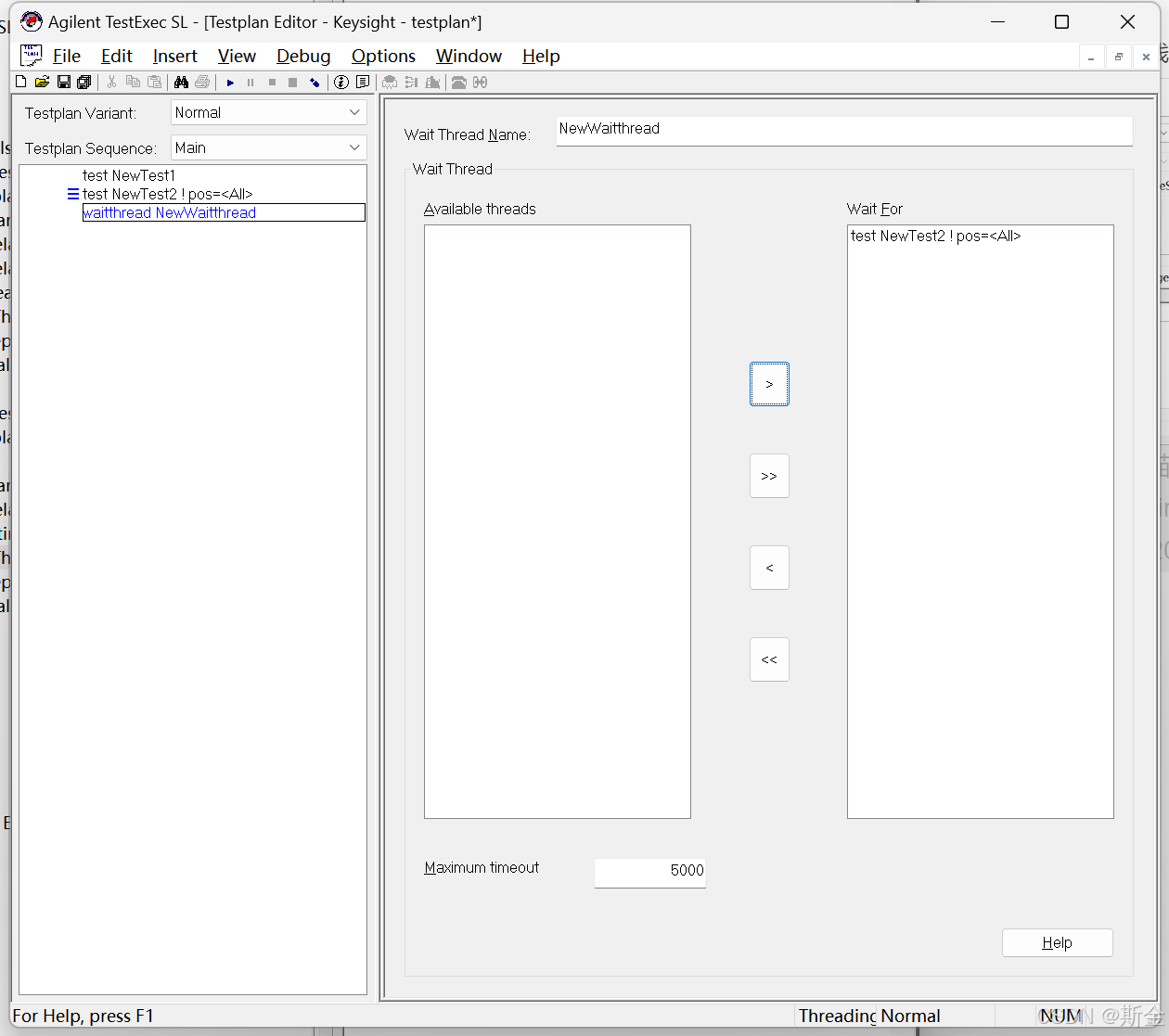Click the larger Abort square icon
The width and height of the screenshot is (1169, 1036).
click(x=292, y=83)
